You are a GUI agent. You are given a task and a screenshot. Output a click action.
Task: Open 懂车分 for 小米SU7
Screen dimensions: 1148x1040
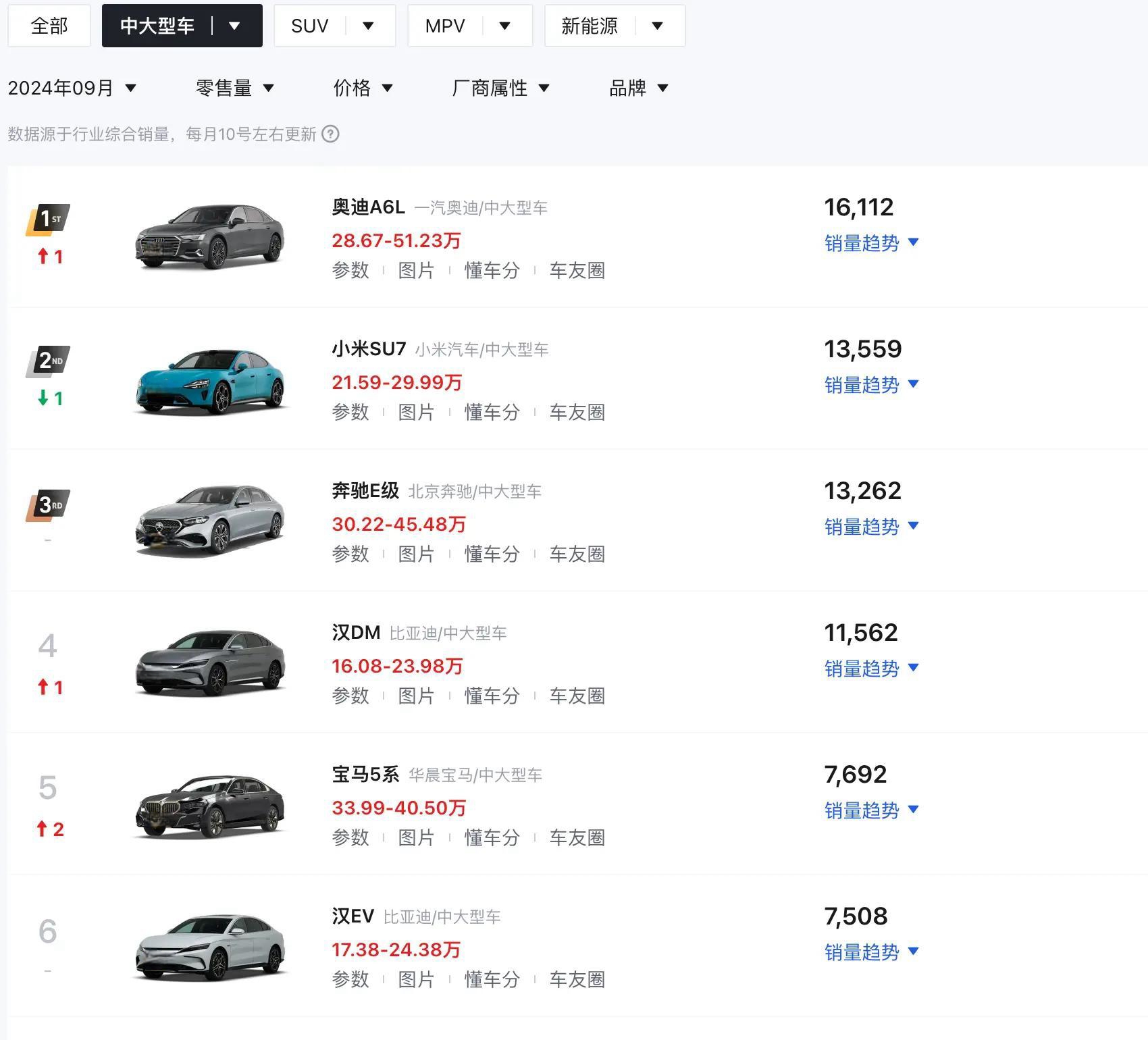(492, 412)
